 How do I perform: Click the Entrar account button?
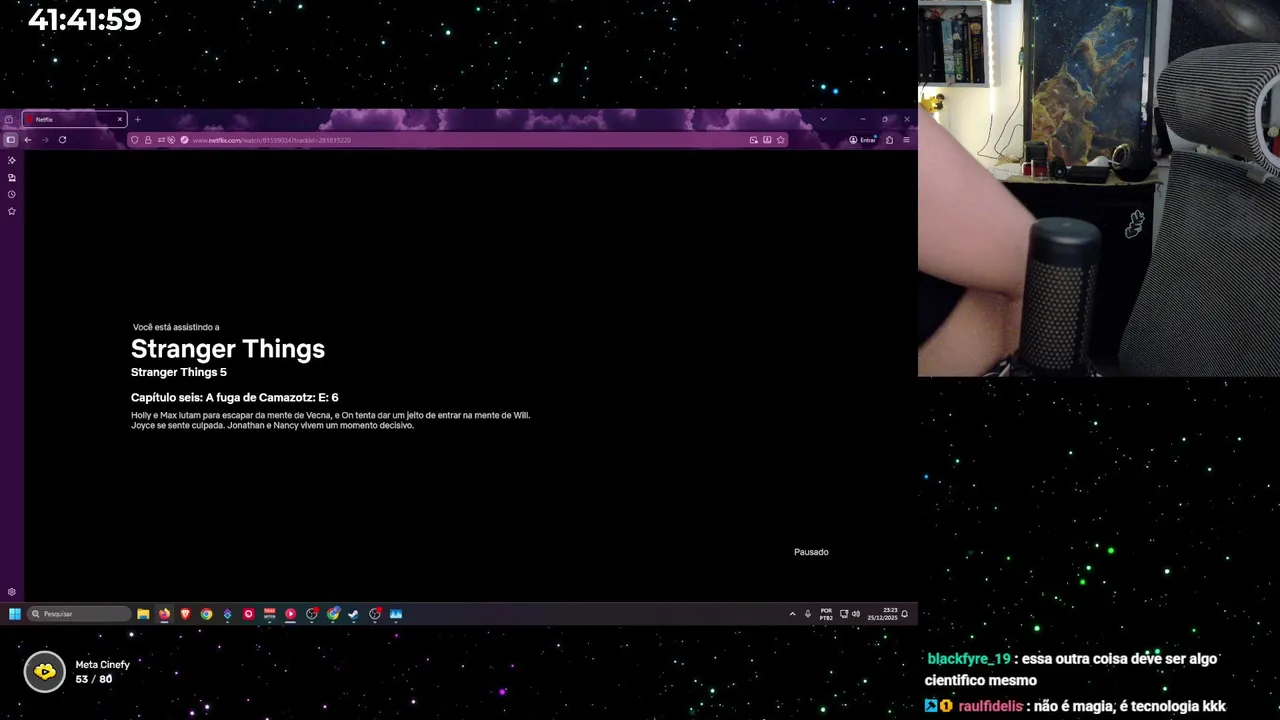click(x=862, y=140)
